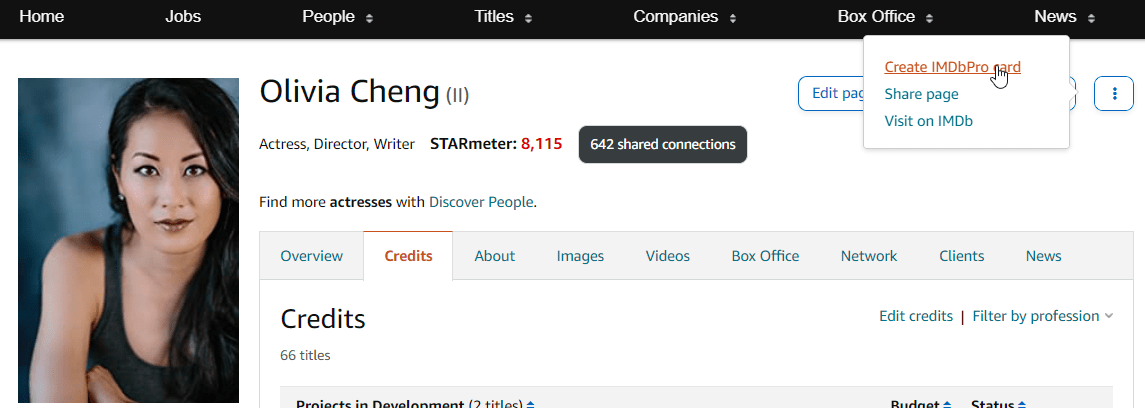Choose Share page from the popup menu
This screenshot has height=408, width=1145.
click(921, 94)
